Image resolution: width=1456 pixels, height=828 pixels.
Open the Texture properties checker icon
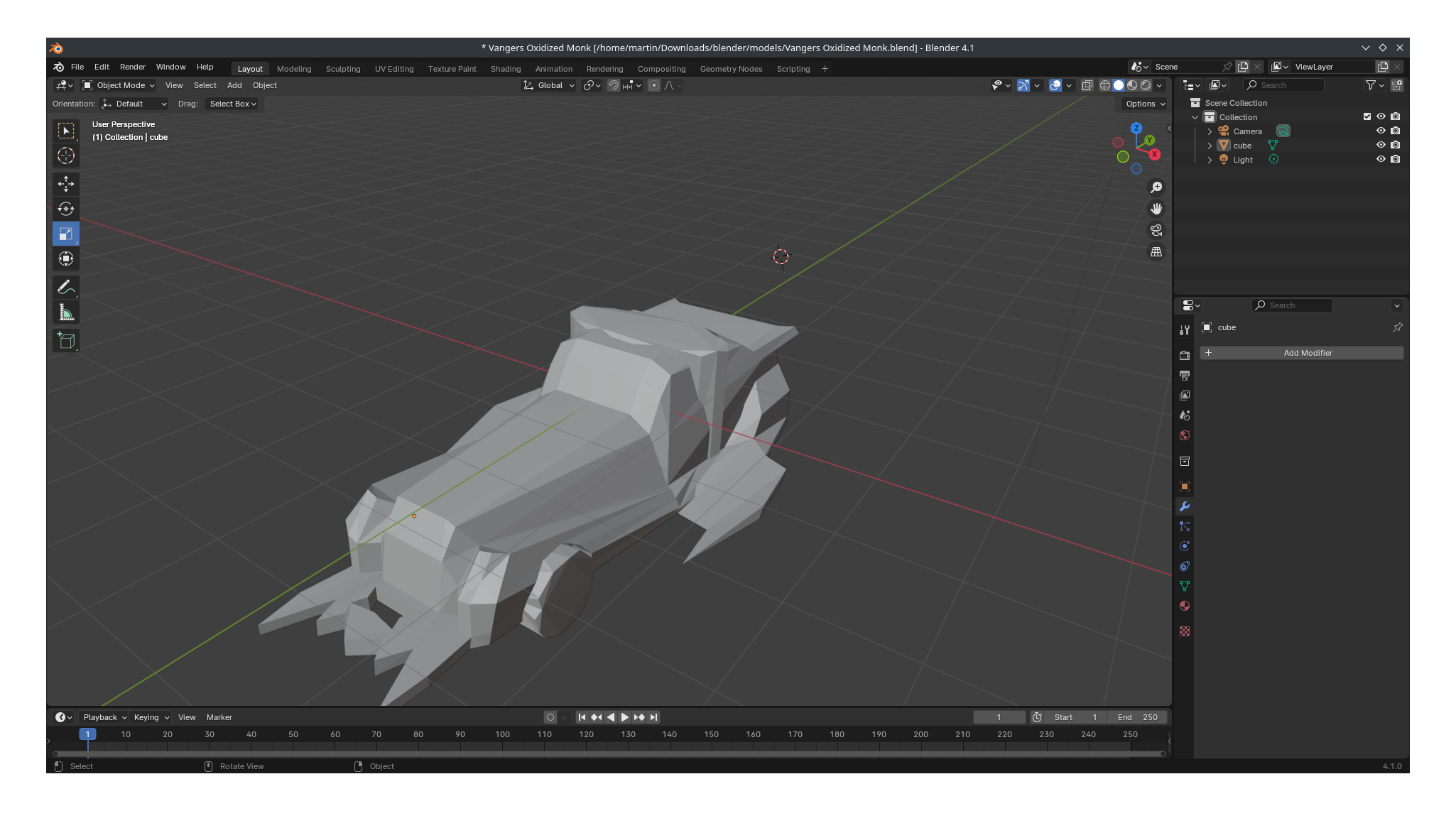point(1185,631)
